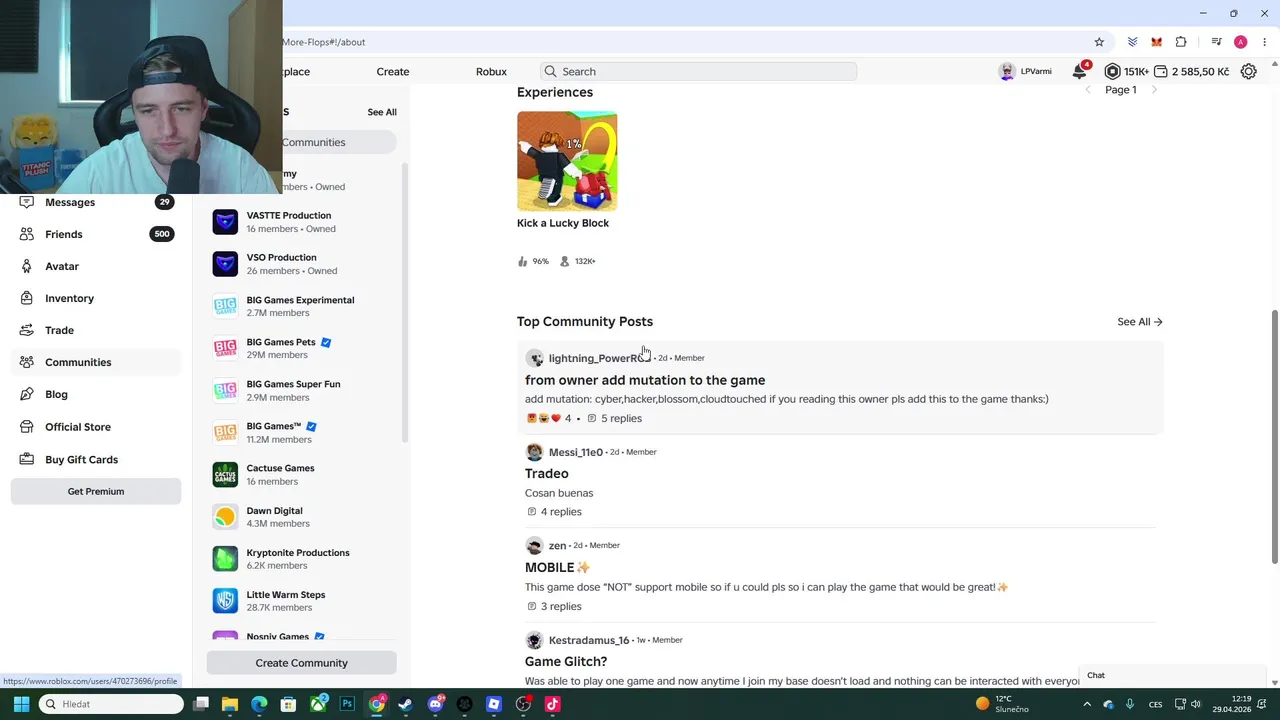Click See All communities link
Image resolution: width=1280 pixels, height=720 pixels.
coord(382,112)
